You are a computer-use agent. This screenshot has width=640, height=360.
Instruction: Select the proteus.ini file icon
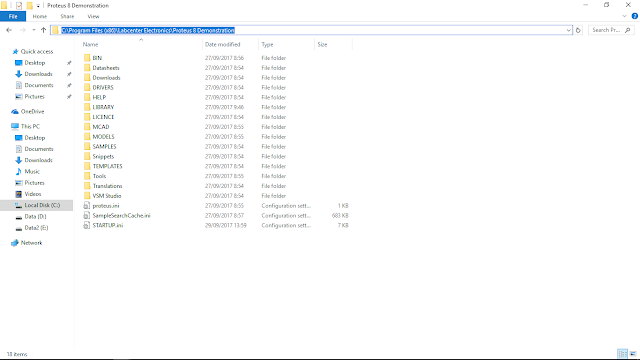pos(87,206)
